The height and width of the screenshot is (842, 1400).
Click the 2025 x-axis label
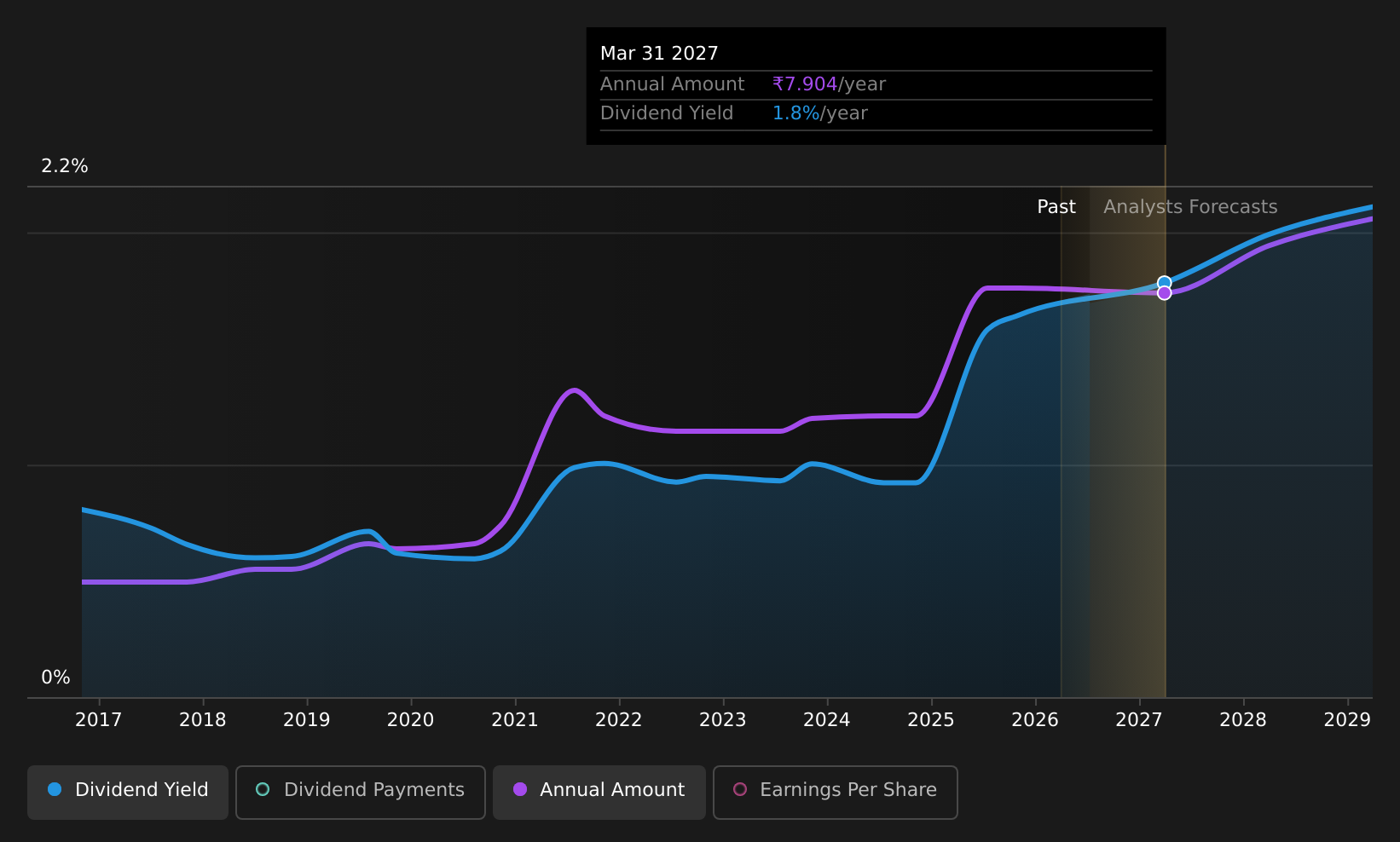point(931,720)
